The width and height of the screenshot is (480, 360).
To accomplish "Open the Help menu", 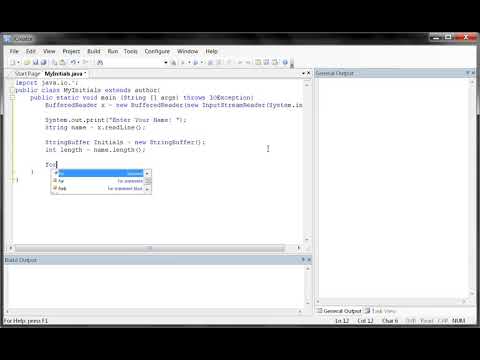I will coord(211,51).
